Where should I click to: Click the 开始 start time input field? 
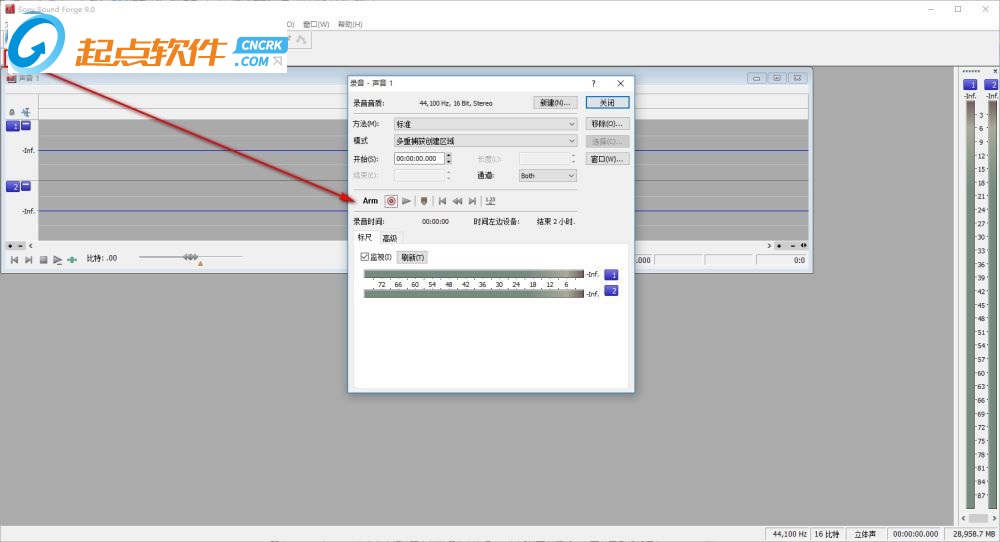419,158
